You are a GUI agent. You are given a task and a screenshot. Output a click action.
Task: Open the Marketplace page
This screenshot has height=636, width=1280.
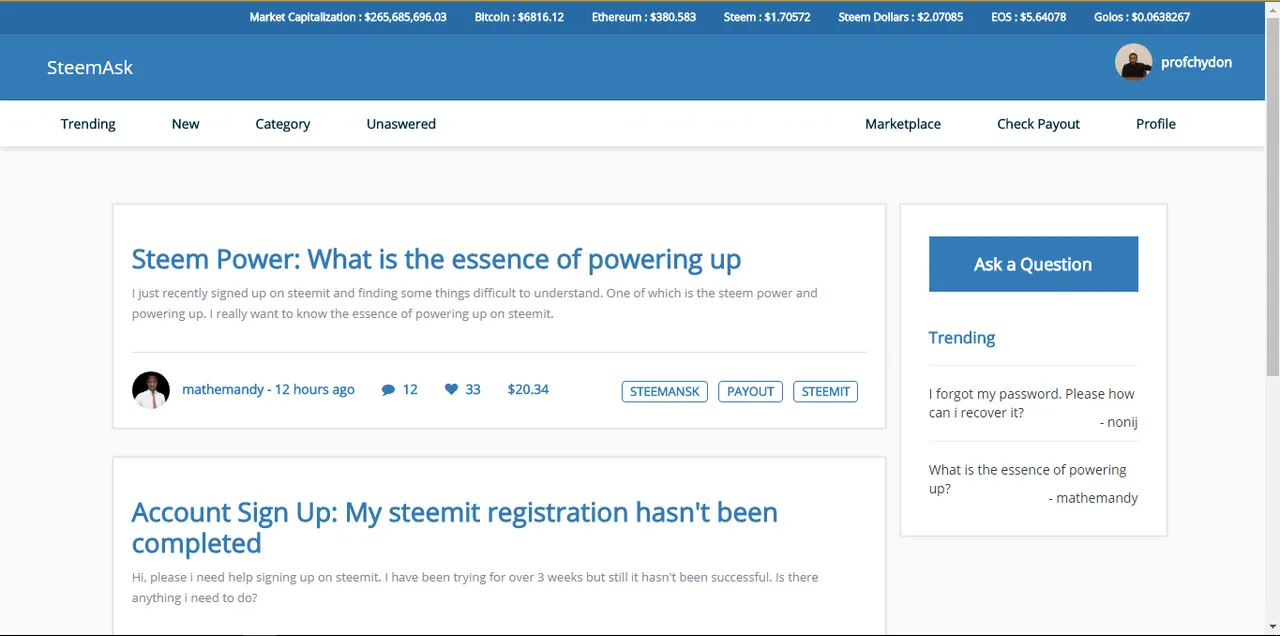pos(903,124)
